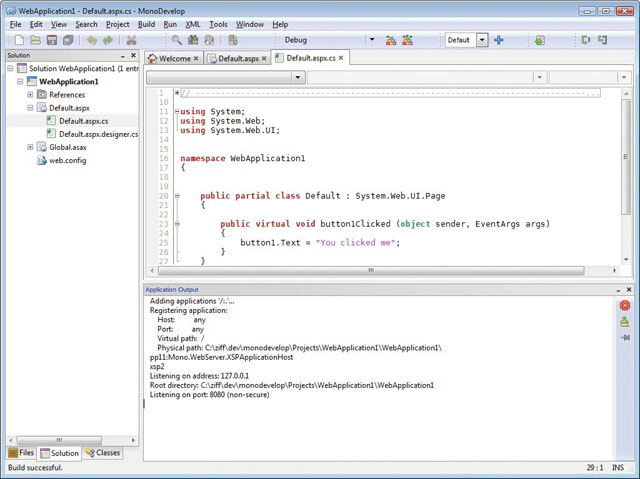Screen dimensions: 640x479
Task: Select the Solution pad tab
Action: pyautogui.click(x=60, y=453)
